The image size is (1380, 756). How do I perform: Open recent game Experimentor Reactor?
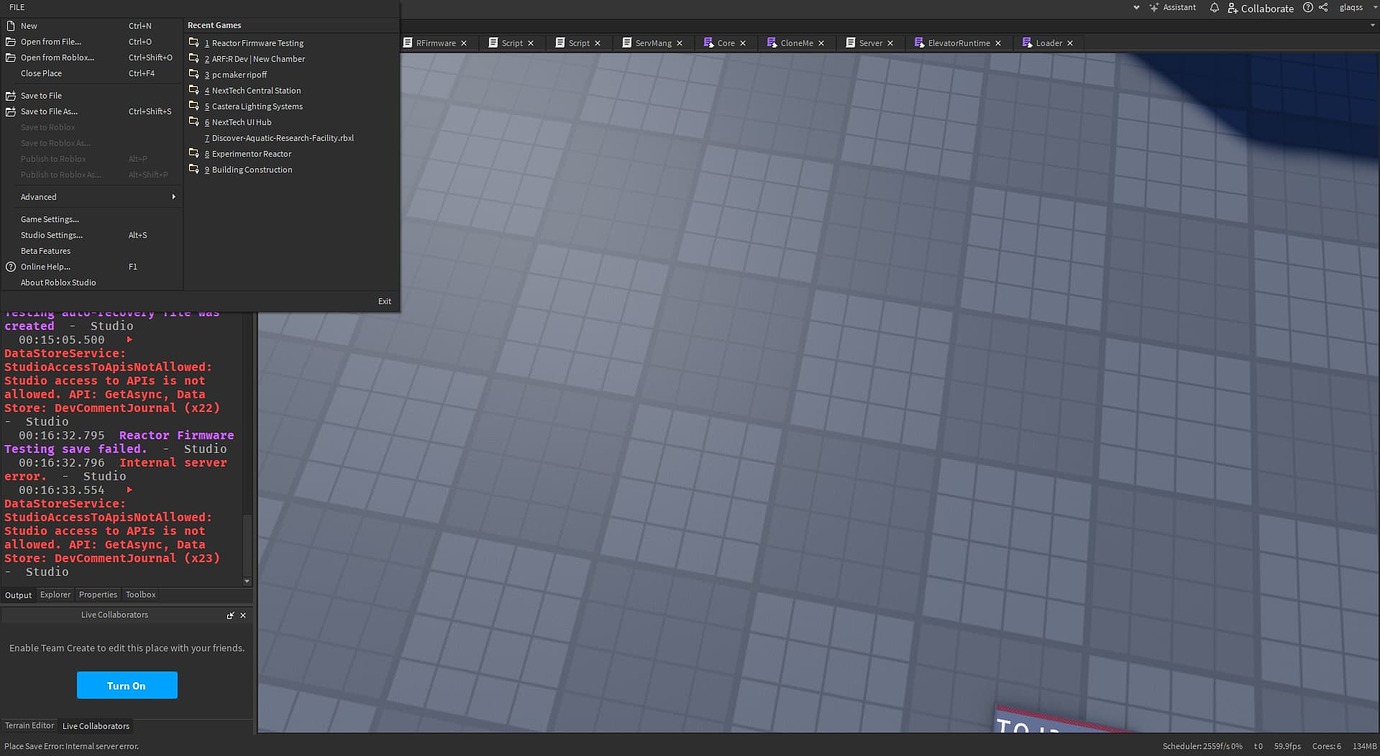click(x=292, y=154)
